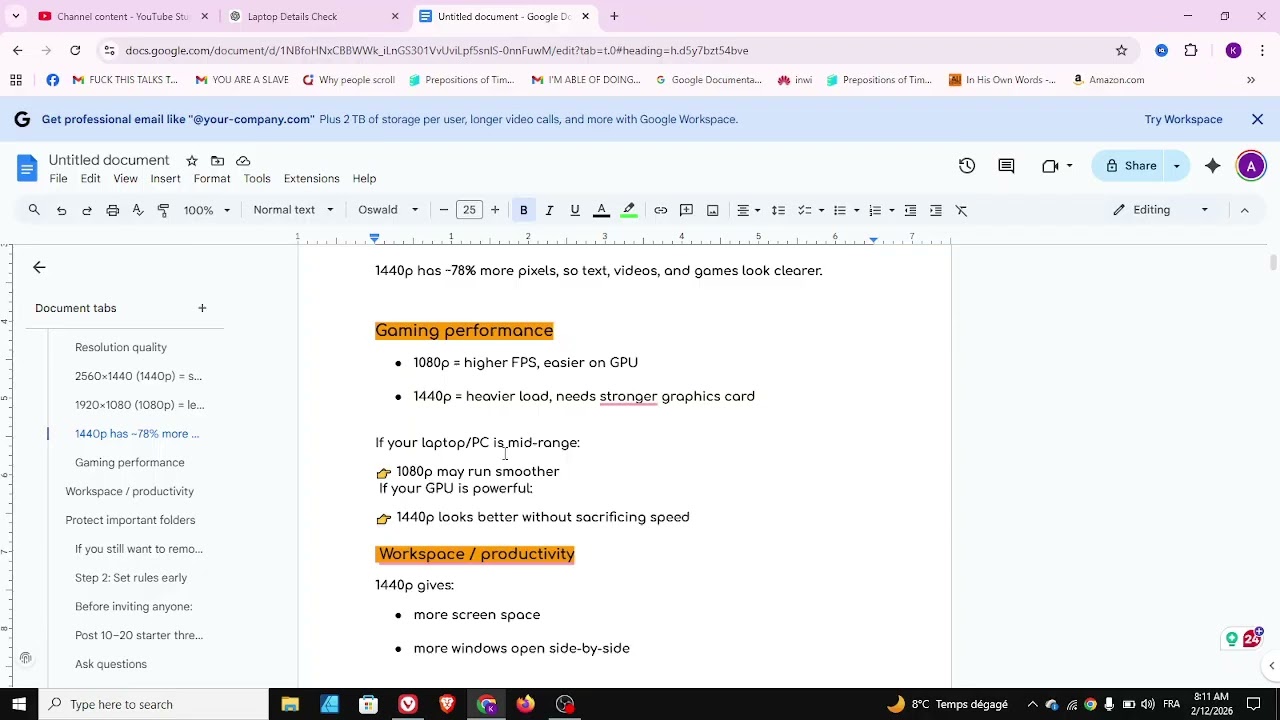Open the text alignment dropdown
The height and width of the screenshot is (720, 1280).
coord(748,210)
